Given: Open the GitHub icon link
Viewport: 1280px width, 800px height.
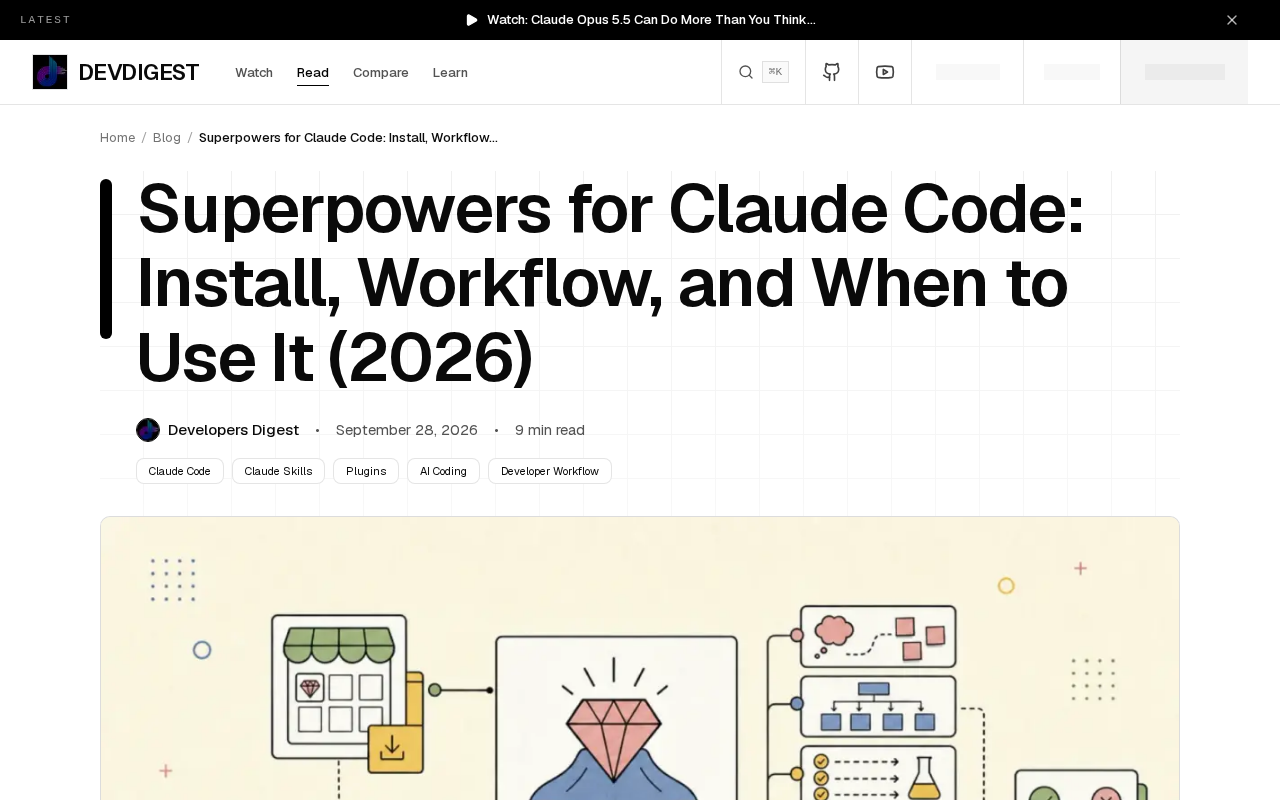Looking at the screenshot, I should tap(832, 72).
